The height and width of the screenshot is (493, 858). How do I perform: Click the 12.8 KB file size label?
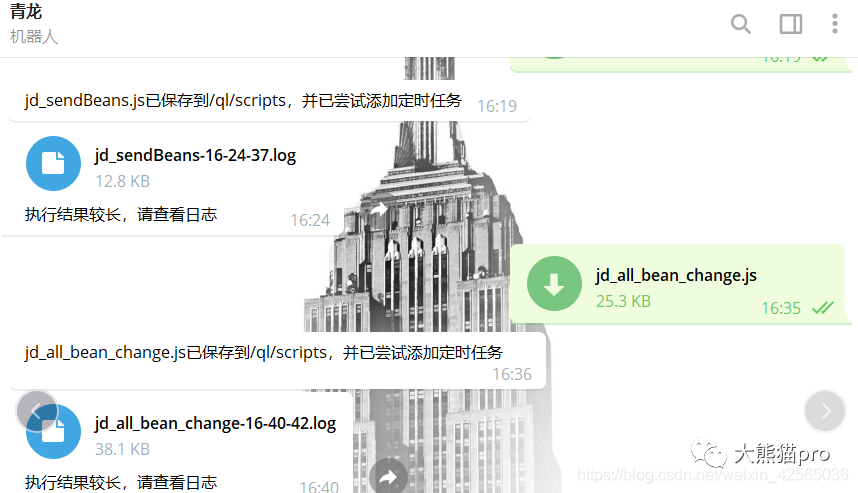click(x=123, y=181)
